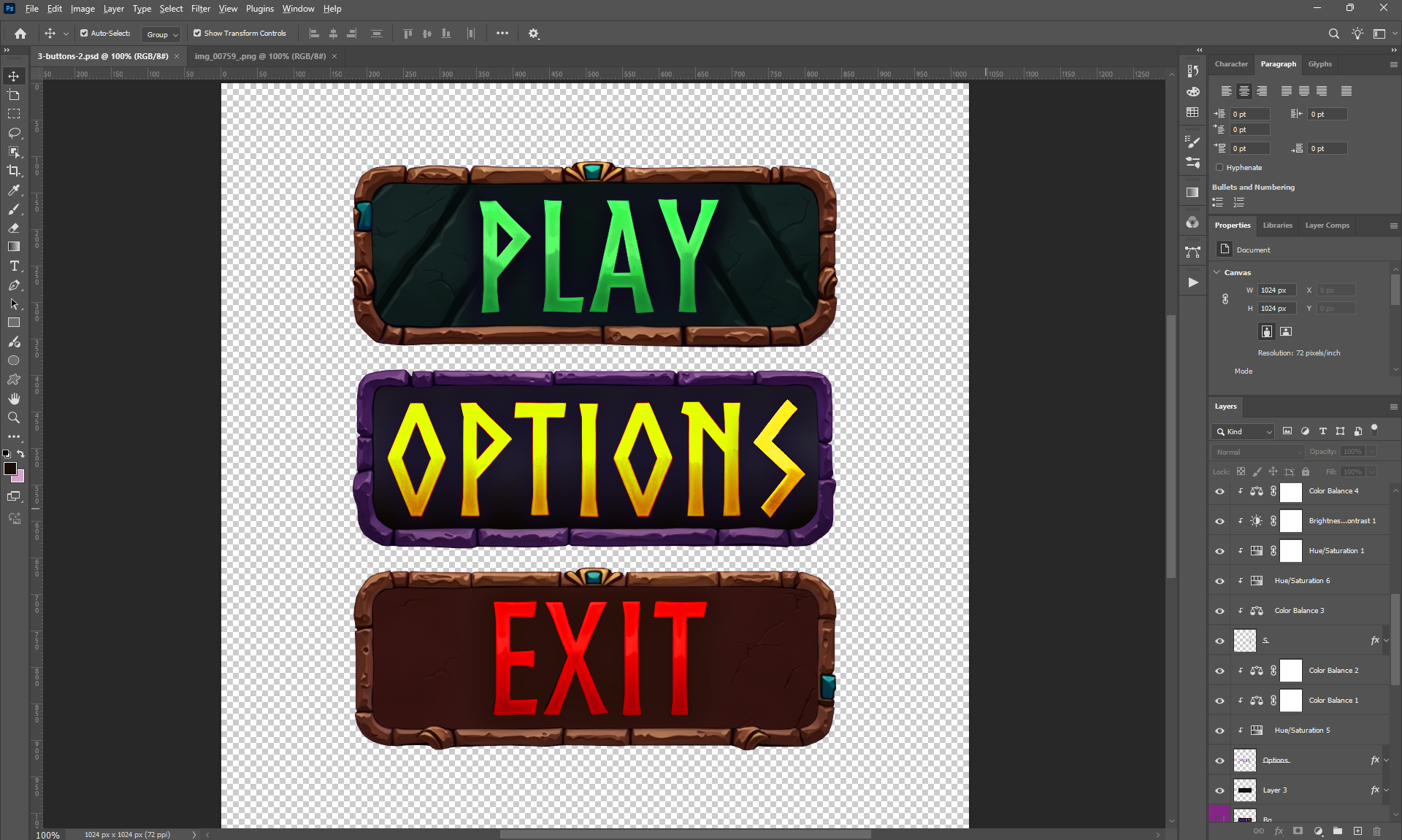This screenshot has width=1402, height=840.
Task: Uncheck Show Transform Controls
Action: (x=197, y=34)
